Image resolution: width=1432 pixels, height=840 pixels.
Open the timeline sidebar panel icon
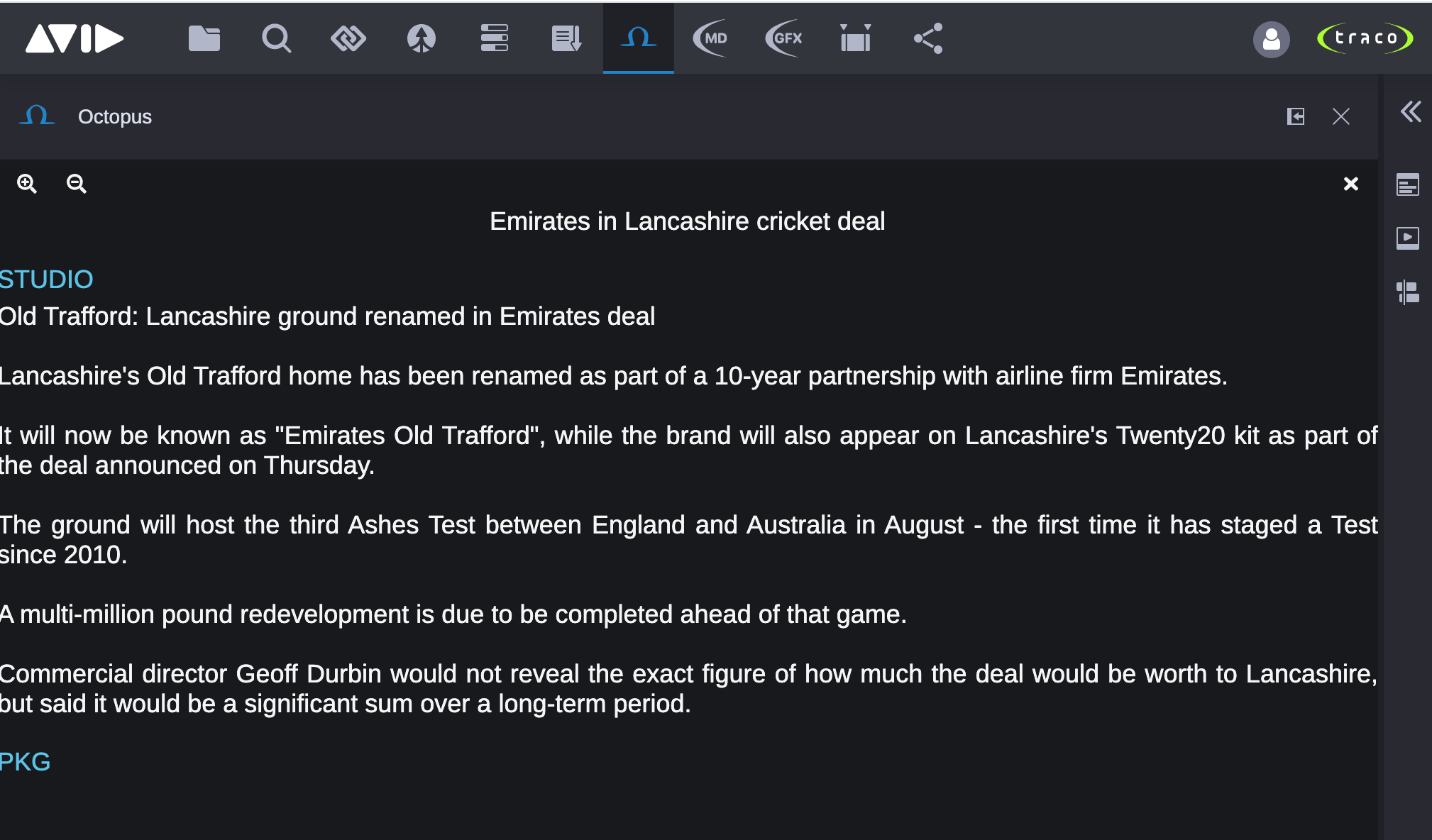point(1408,292)
